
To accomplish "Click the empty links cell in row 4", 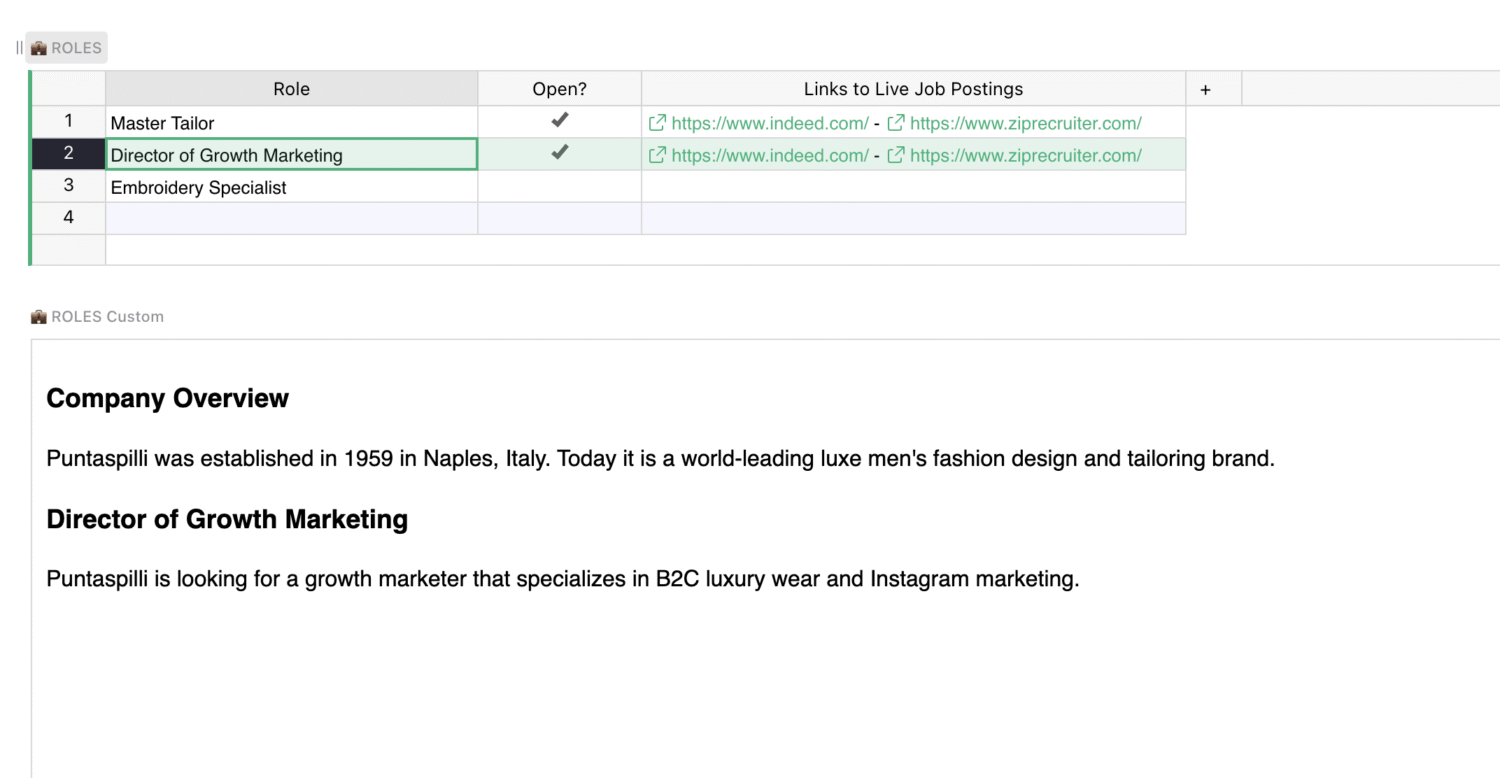I will pos(913,219).
